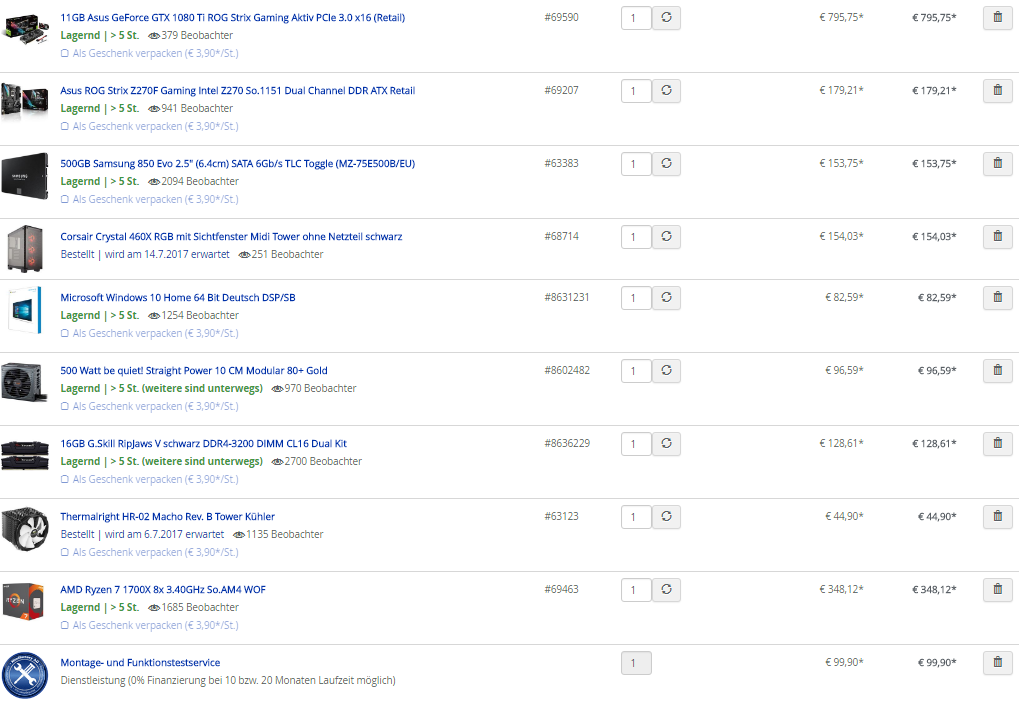Refresh quantity for Windows 10 Home

point(666,298)
